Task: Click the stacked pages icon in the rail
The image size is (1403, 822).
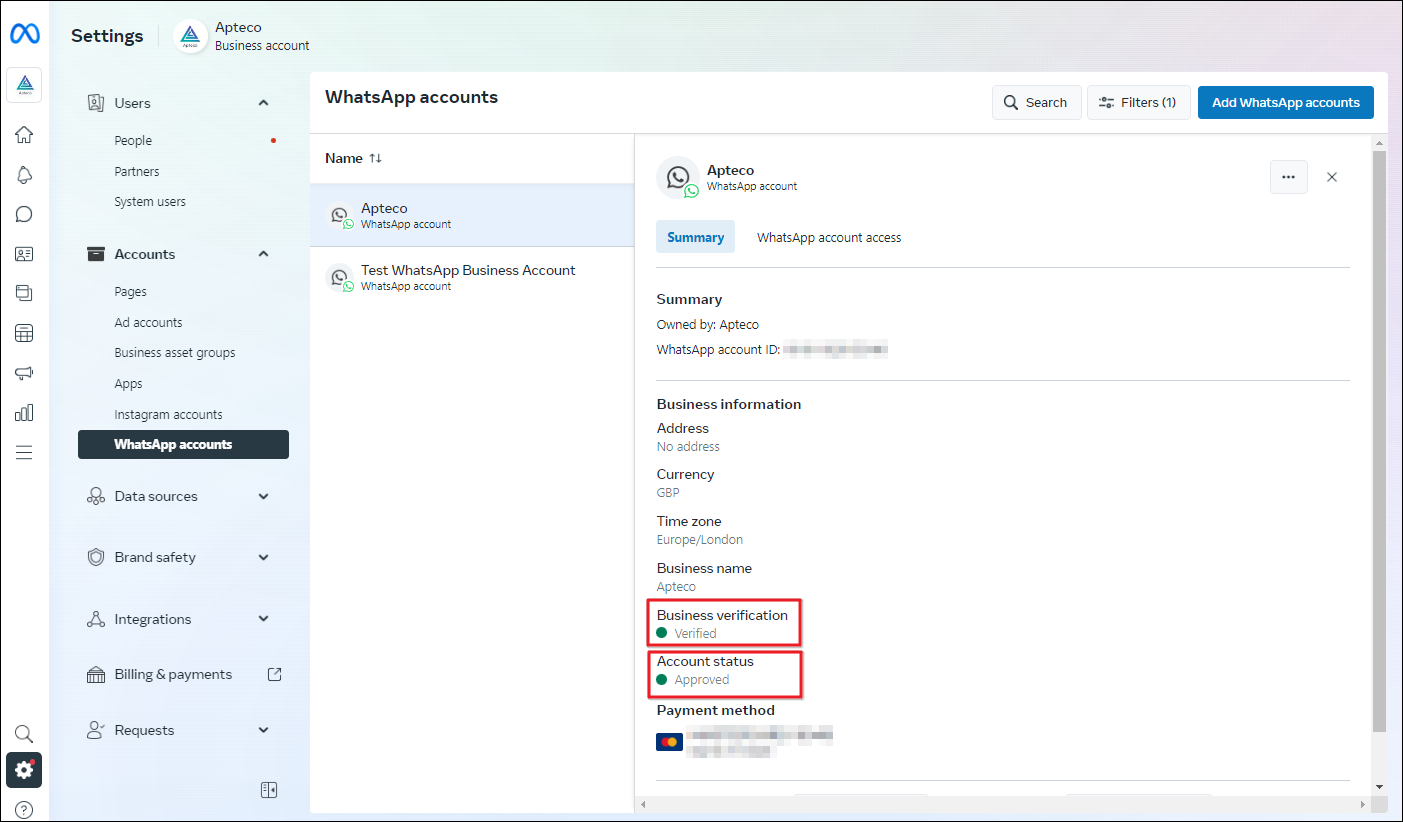Action: 24,293
